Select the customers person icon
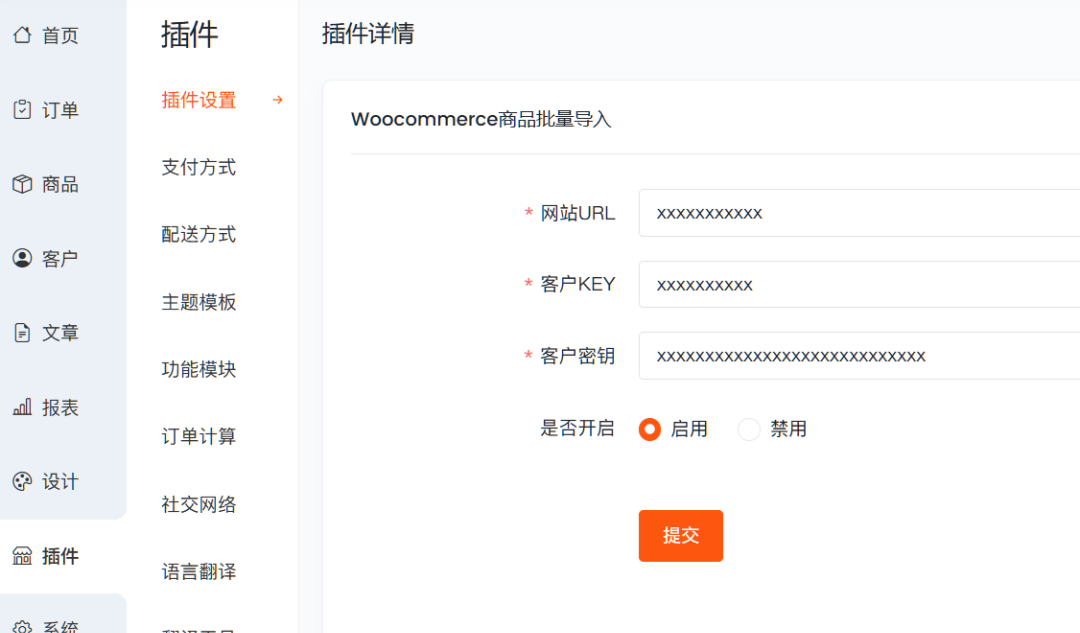 22,259
